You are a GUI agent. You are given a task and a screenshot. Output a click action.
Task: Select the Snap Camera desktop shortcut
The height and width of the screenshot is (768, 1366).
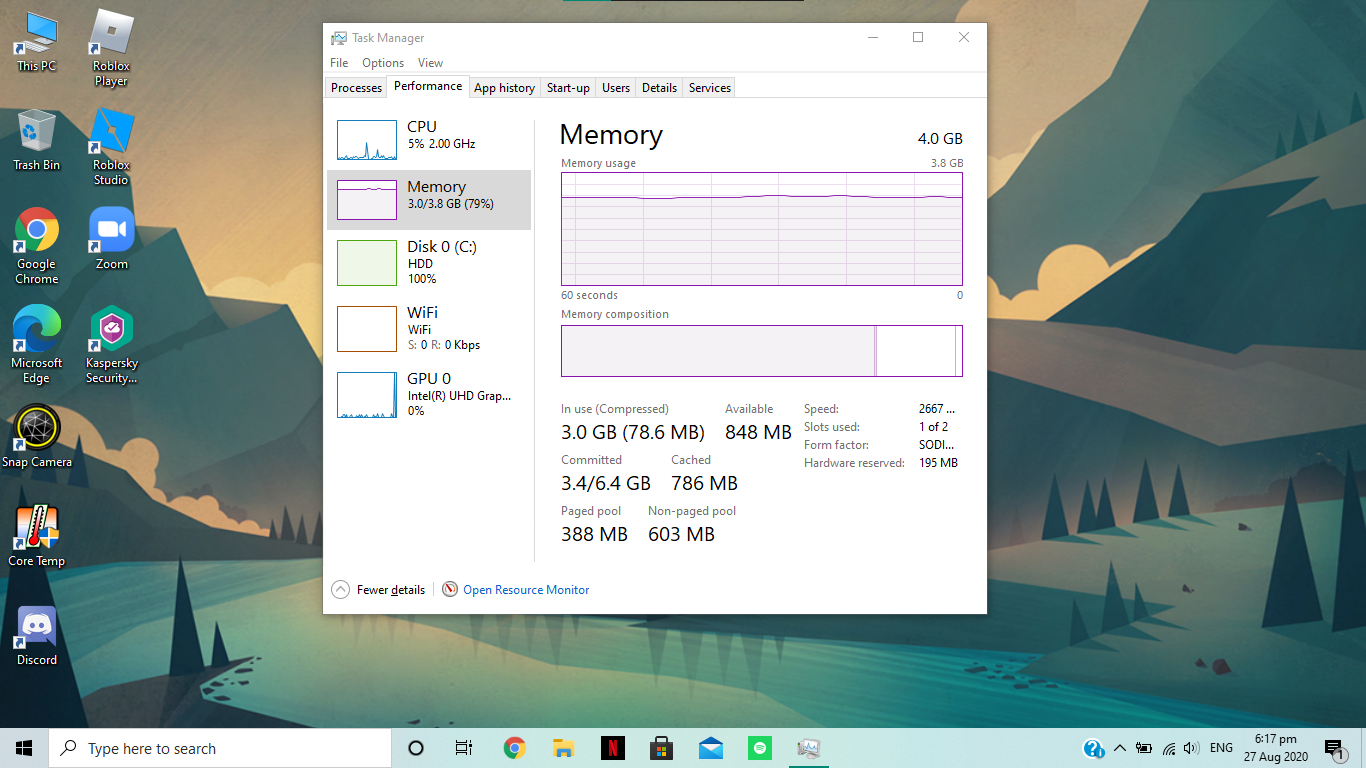point(37,436)
